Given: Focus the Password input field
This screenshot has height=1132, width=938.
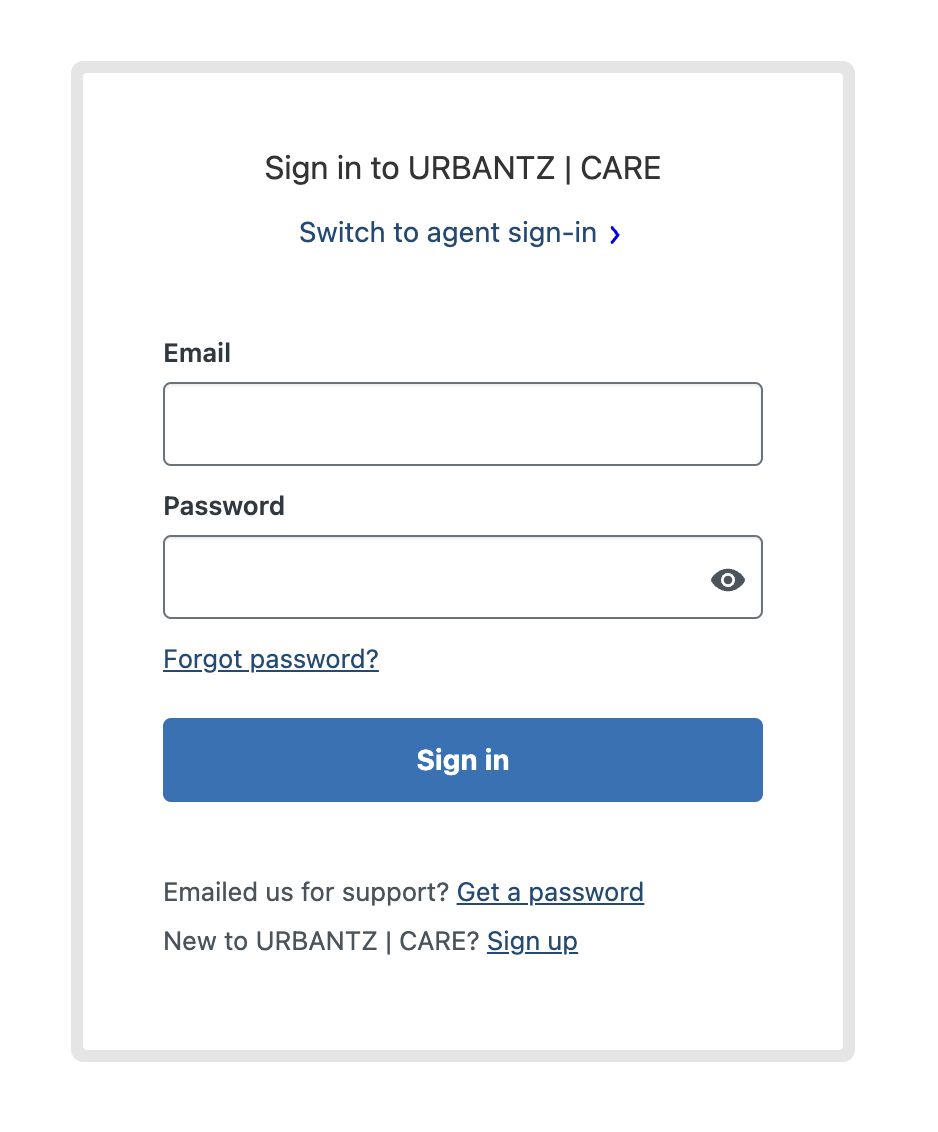Looking at the screenshot, I should point(463,577).
